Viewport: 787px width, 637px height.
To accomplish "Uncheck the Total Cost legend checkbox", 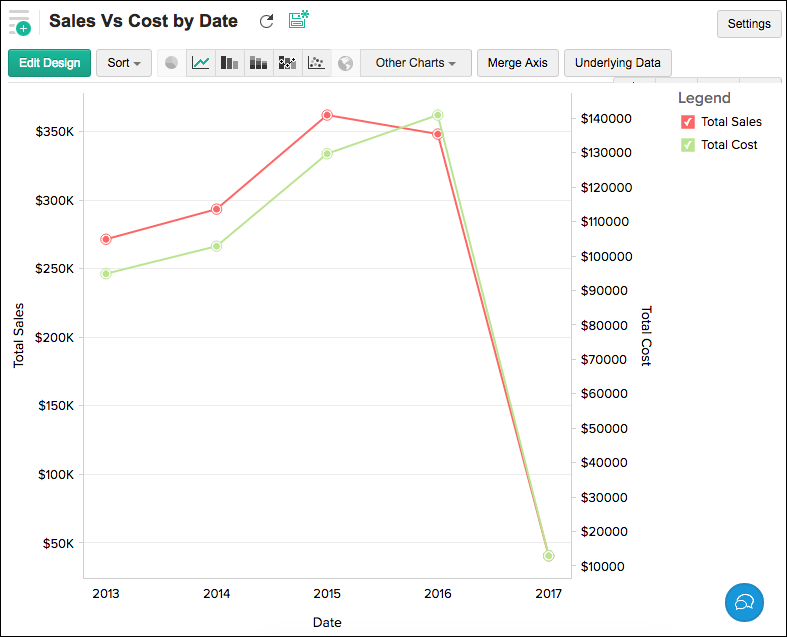I will pos(688,145).
